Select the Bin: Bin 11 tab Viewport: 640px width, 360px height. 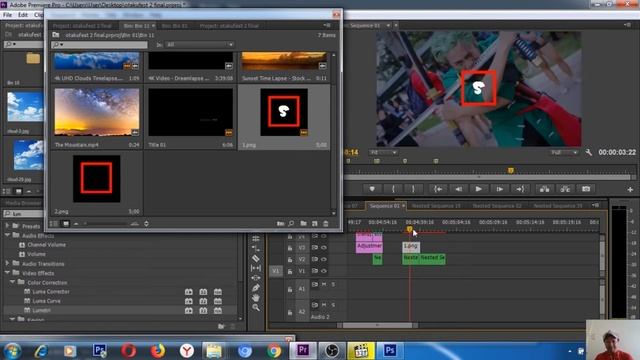137,26
